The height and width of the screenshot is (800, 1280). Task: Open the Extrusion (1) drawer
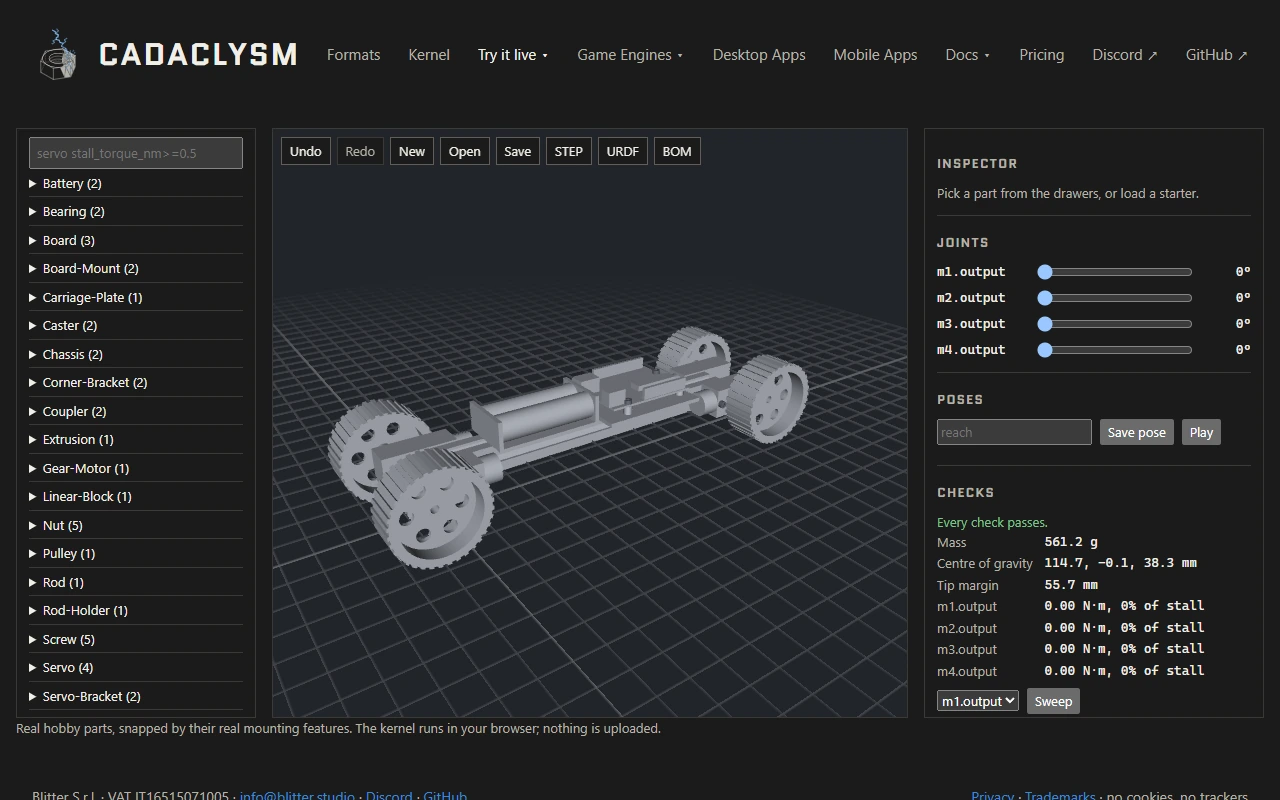[136, 440]
